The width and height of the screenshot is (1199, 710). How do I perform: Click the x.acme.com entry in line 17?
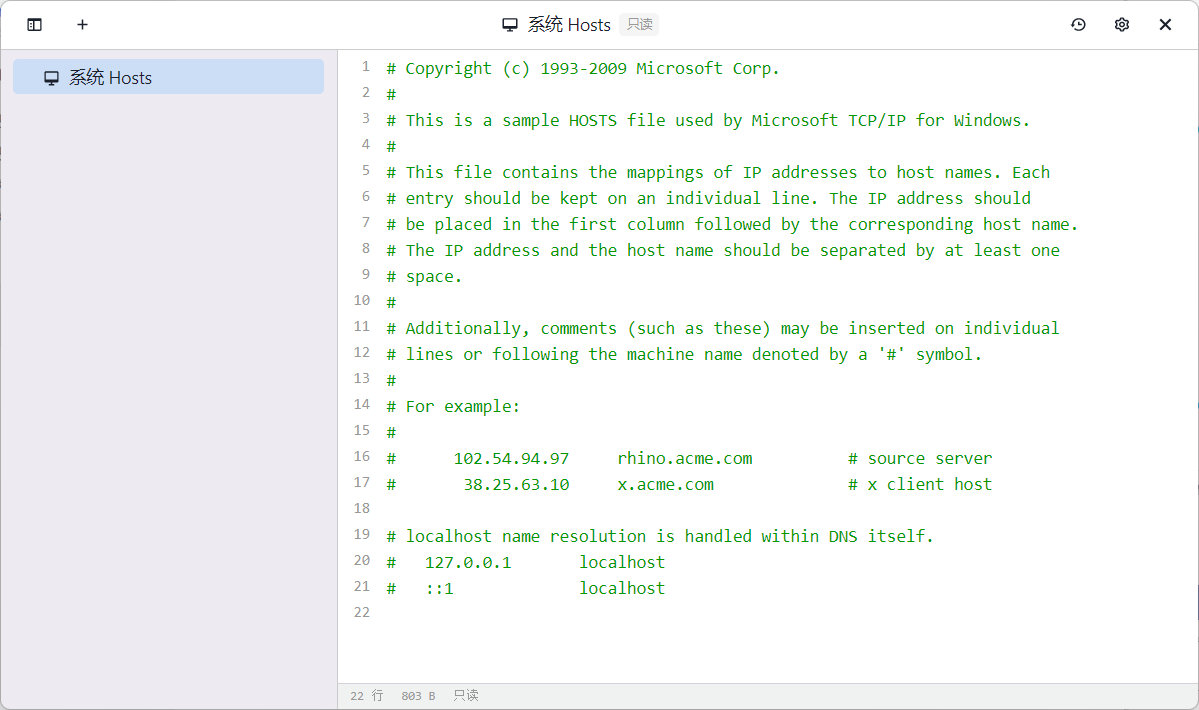click(x=665, y=484)
